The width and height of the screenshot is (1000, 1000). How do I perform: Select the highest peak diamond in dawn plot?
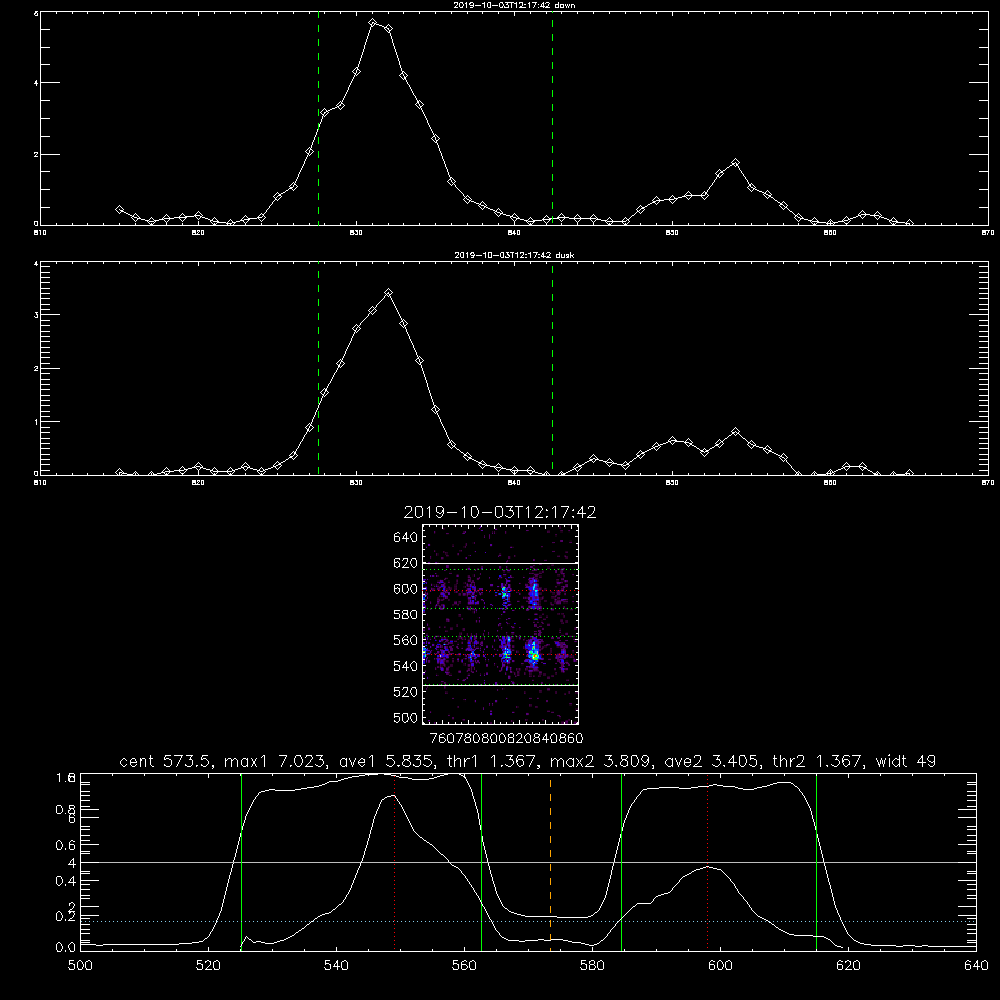373,23
